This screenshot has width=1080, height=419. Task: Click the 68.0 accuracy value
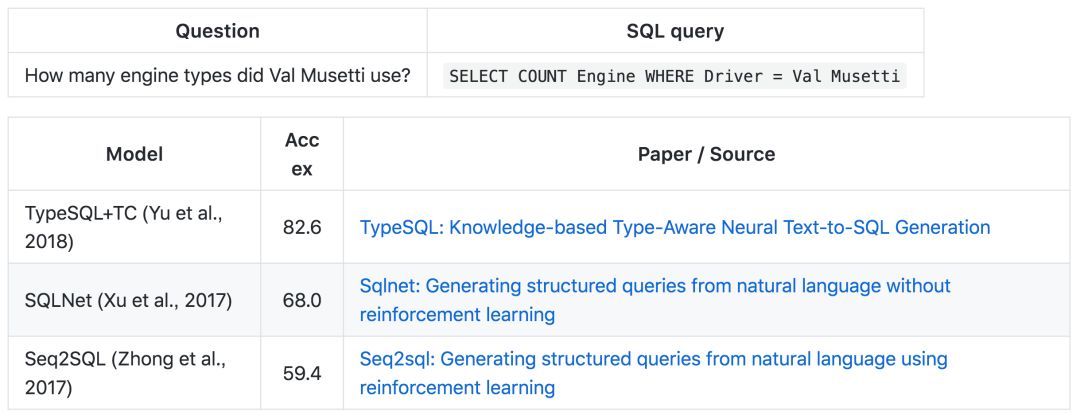(x=302, y=300)
